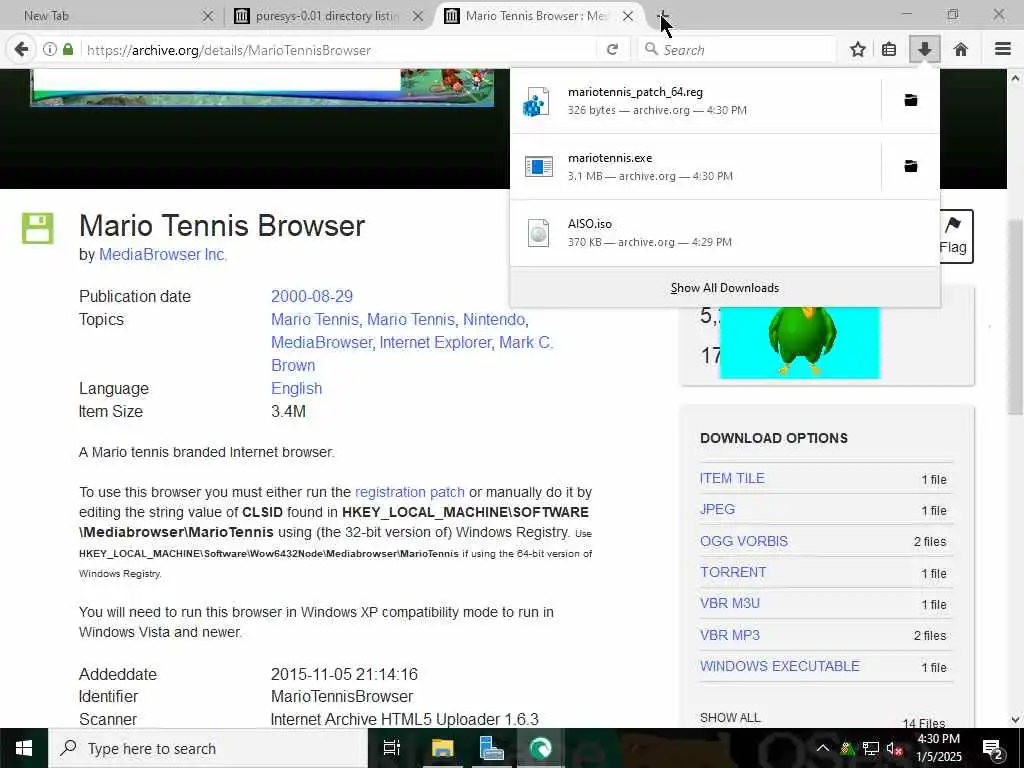Viewport: 1024px width, 768px height.
Task: Open the hamburger menu
Action: coord(1002,50)
